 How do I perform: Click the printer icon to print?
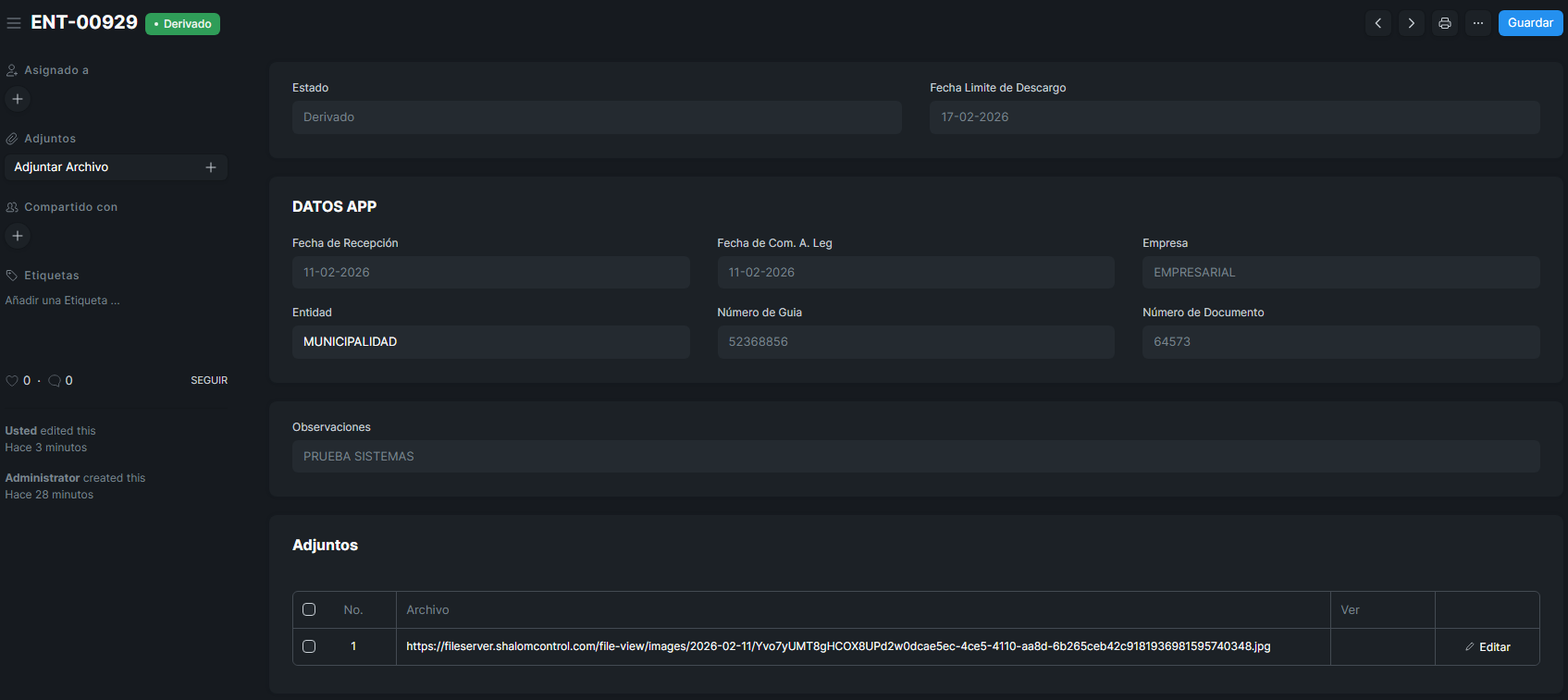pos(1445,23)
